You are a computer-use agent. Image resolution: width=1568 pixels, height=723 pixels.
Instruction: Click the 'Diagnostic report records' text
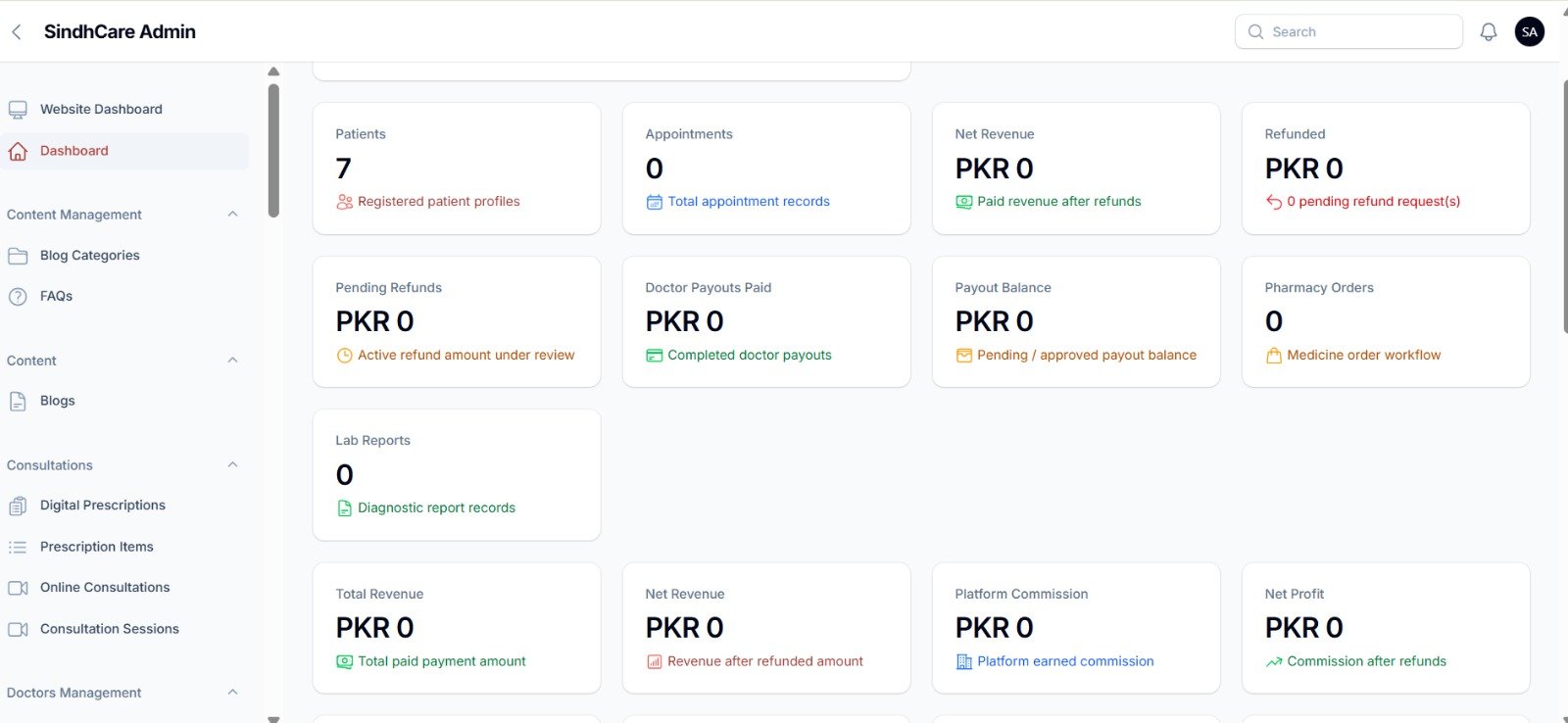coord(436,508)
